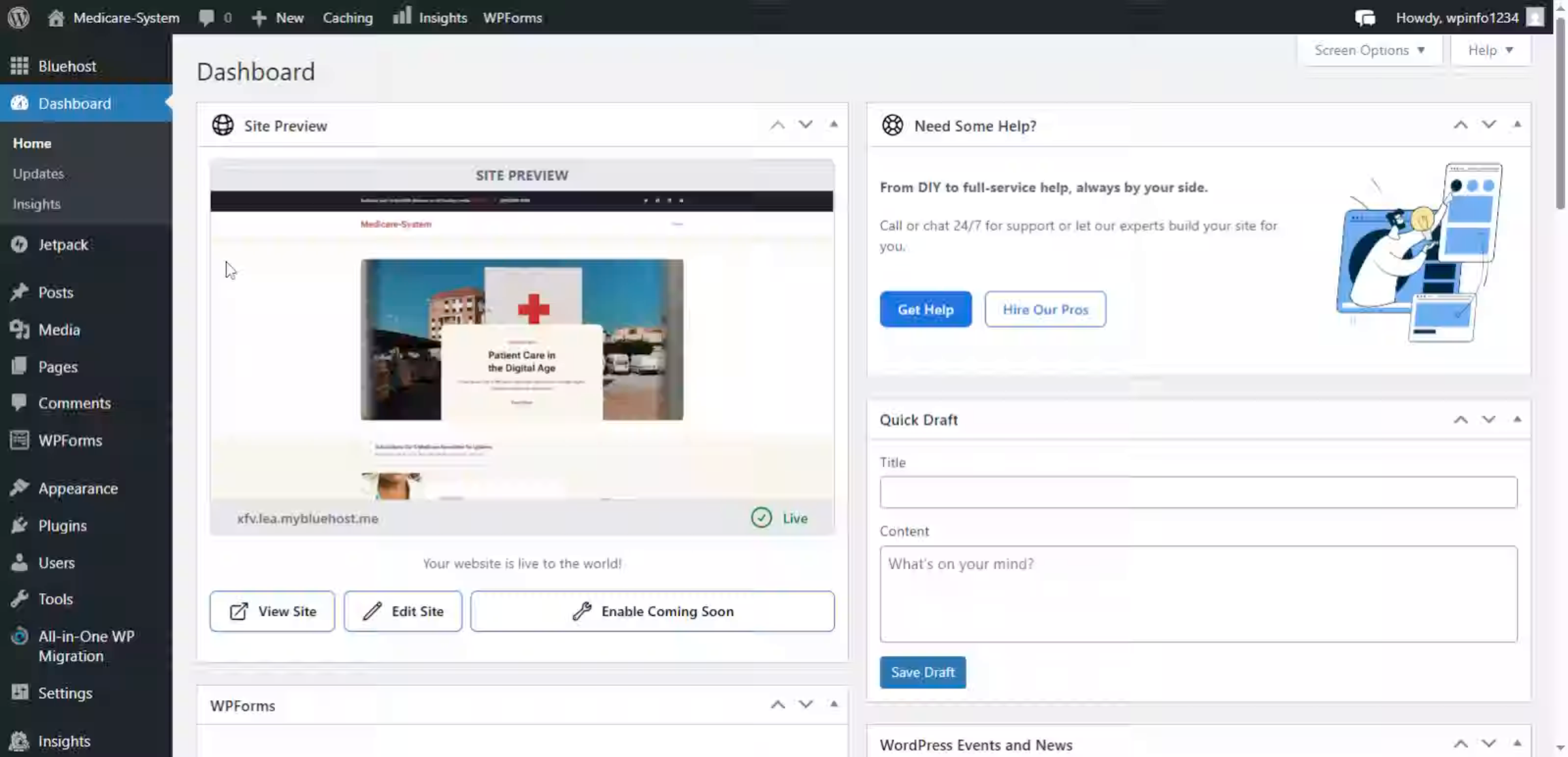Open the Appearance customizer

click(77, 488)
